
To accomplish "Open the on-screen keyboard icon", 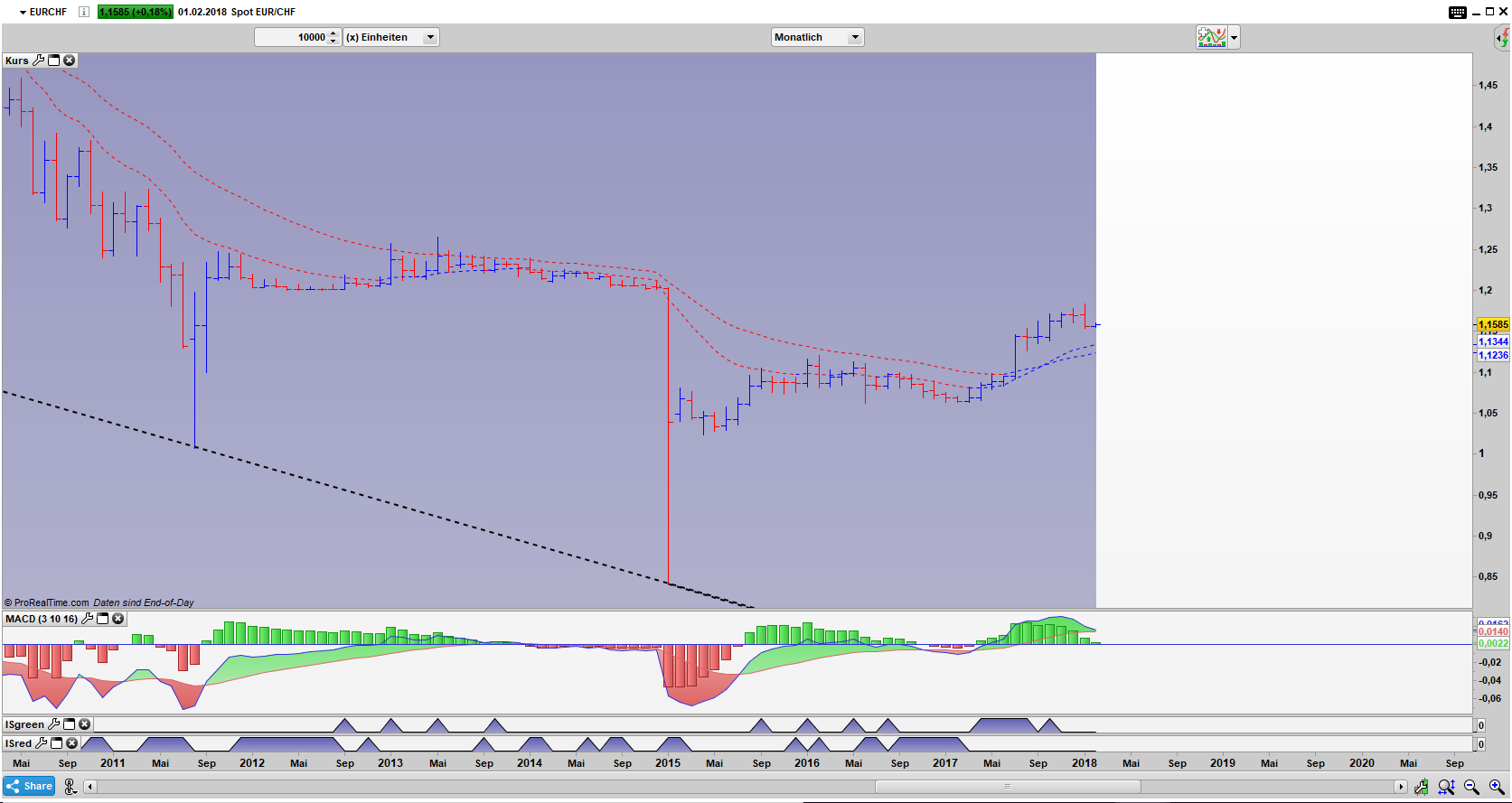I will [1457, 12].
